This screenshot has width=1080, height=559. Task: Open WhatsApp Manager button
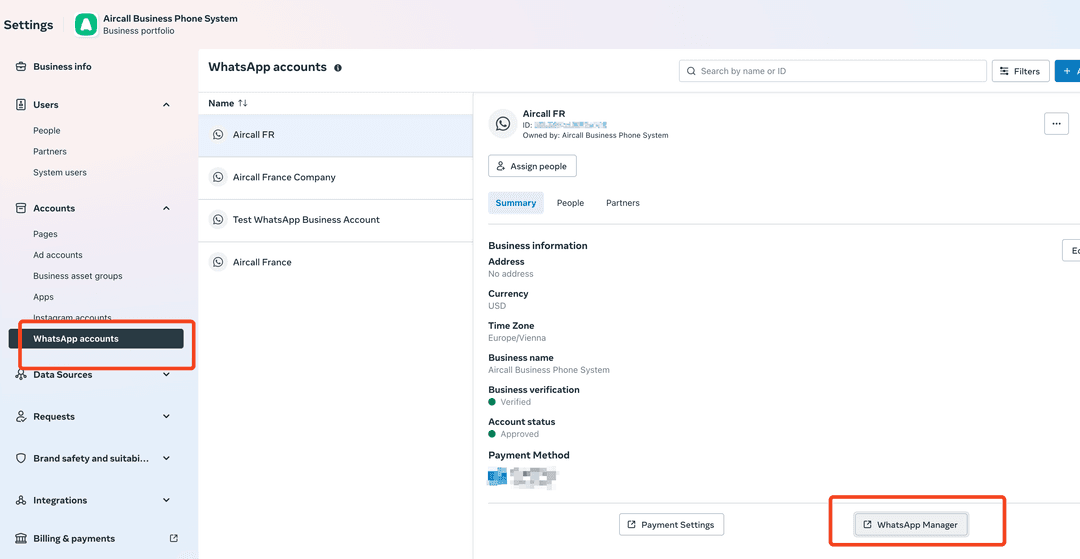pyautogui.click(x=911, y=525)
